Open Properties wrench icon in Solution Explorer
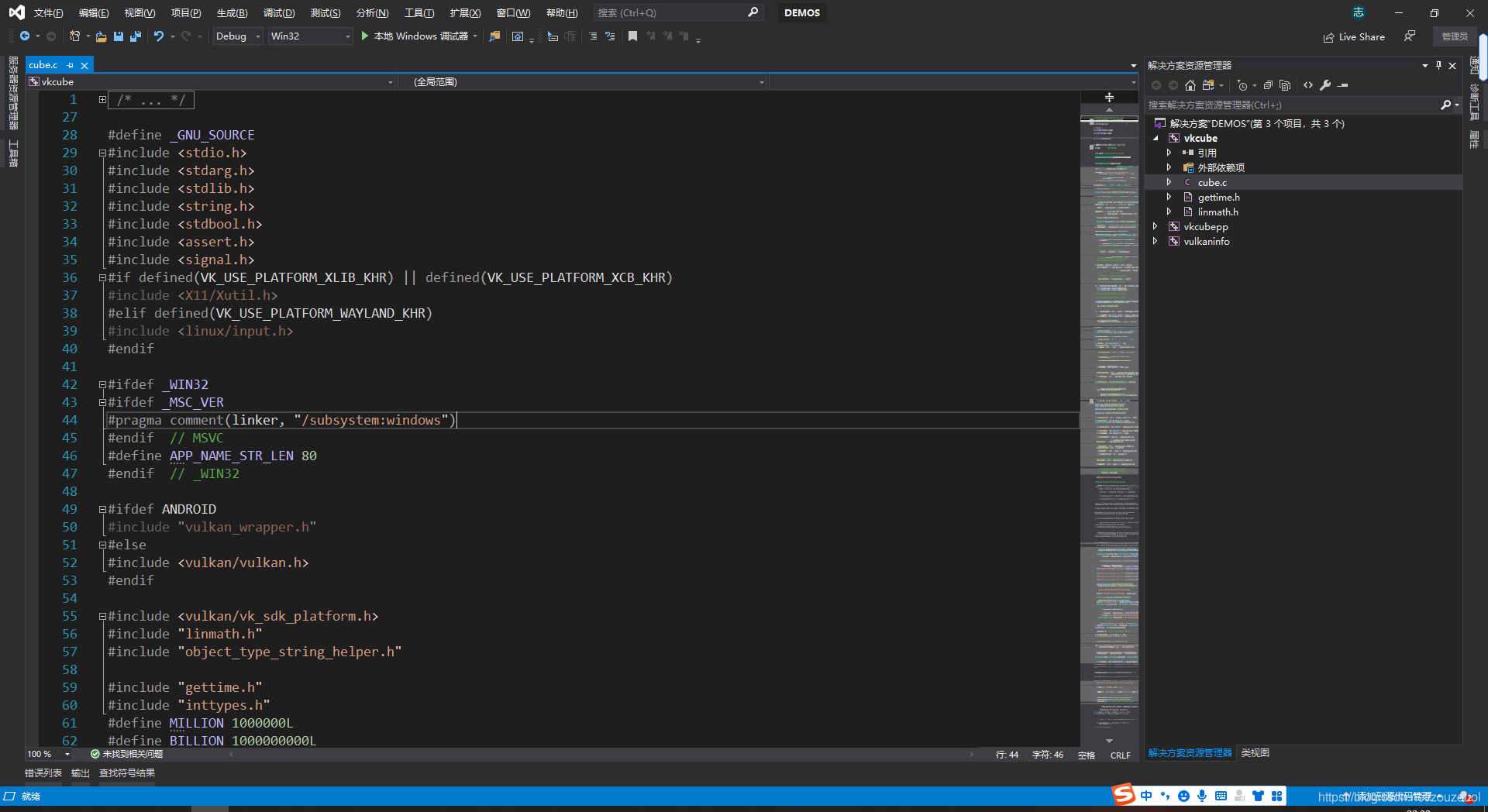Viewport: 1488px width, 812px height. point(1325,85)
